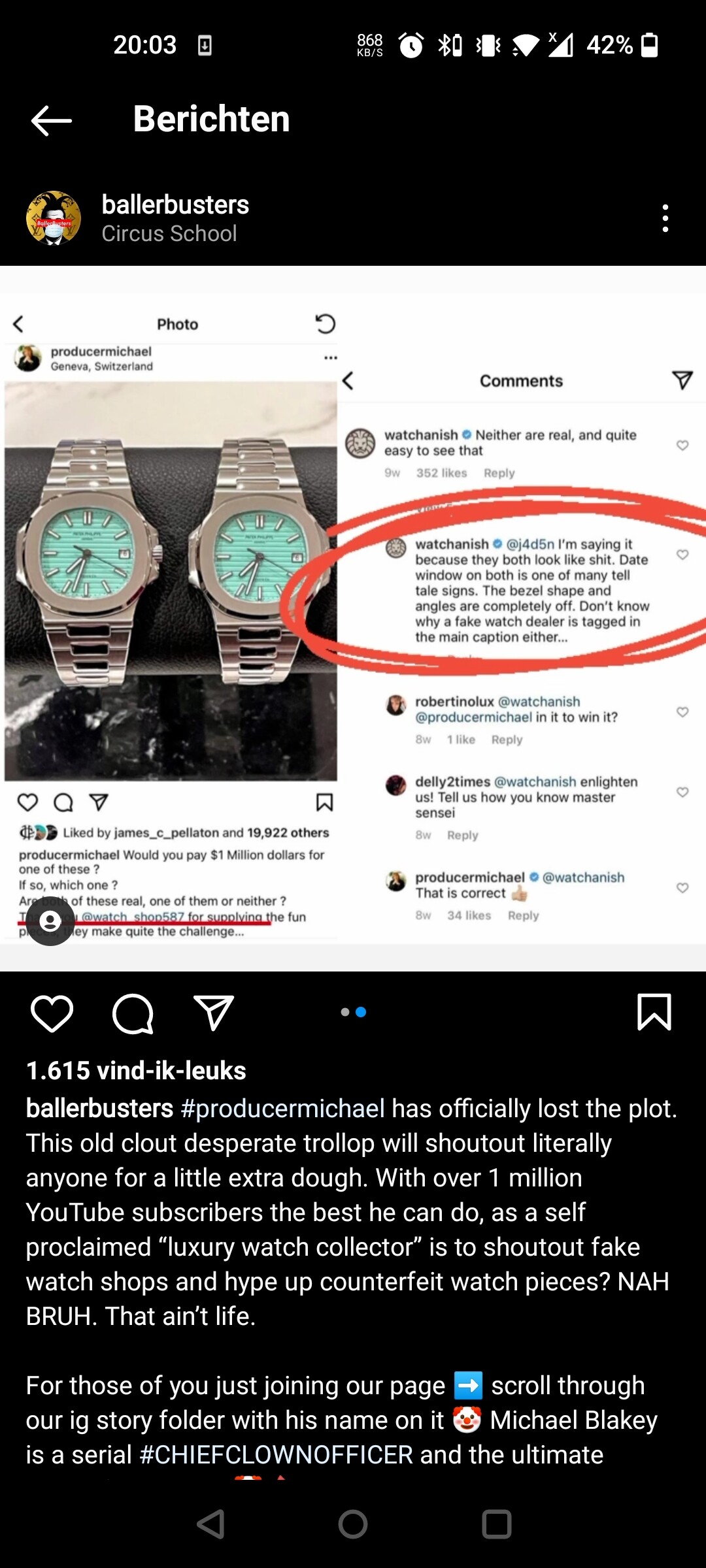
Task: Open ballerbusters profile picture
Action: [54, 218]
